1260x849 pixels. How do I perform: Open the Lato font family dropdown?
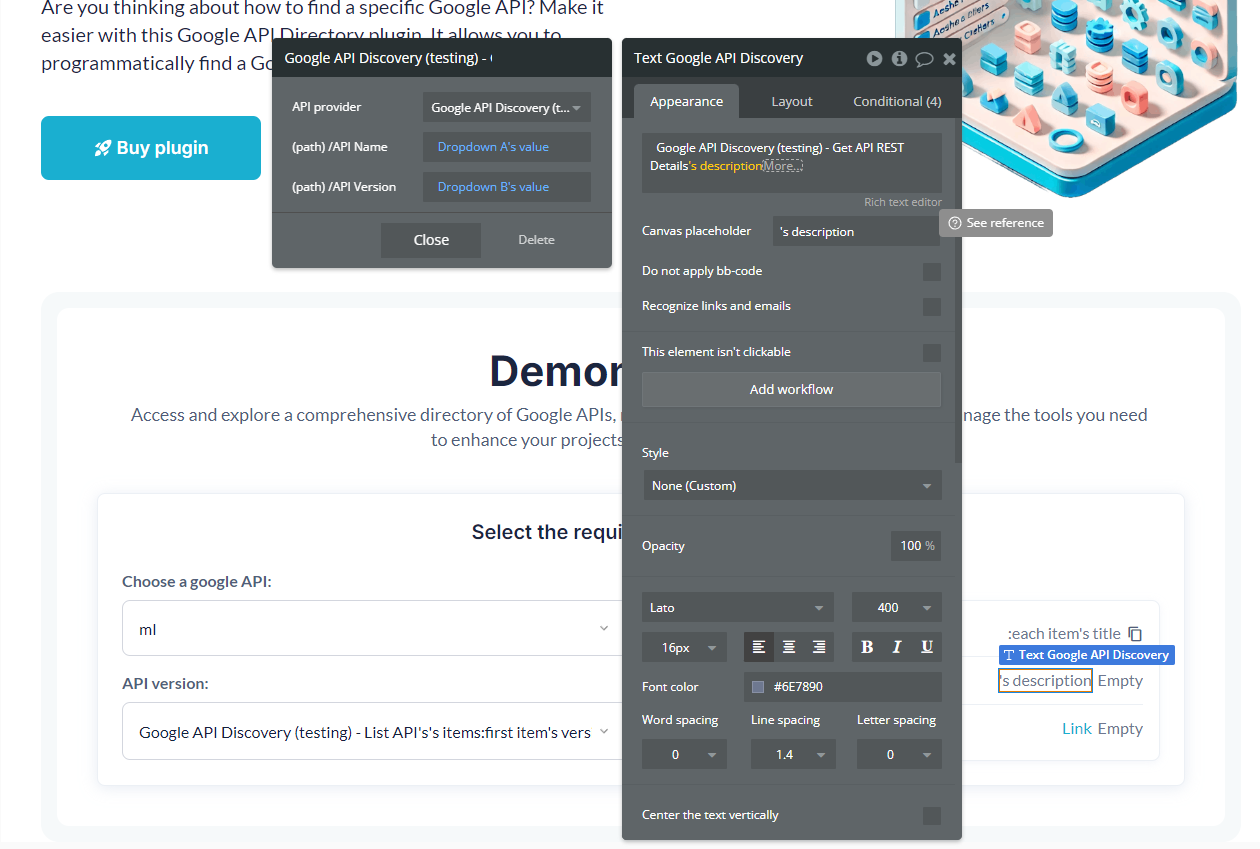(738, 607)
